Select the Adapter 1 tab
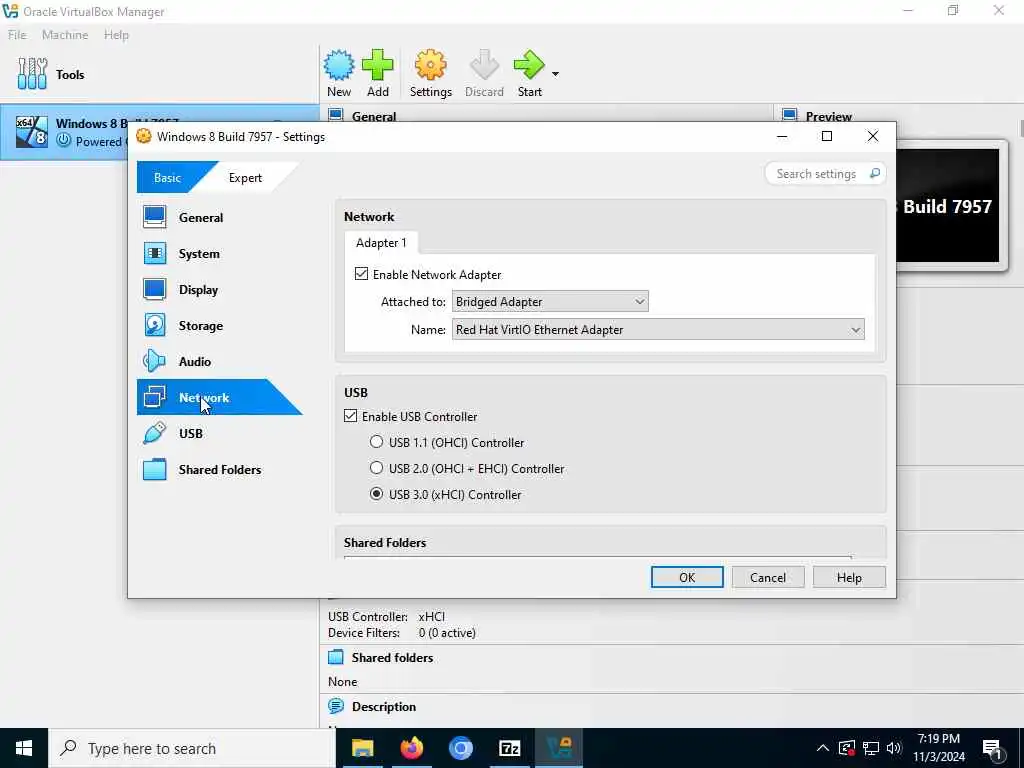 [381, 243]
